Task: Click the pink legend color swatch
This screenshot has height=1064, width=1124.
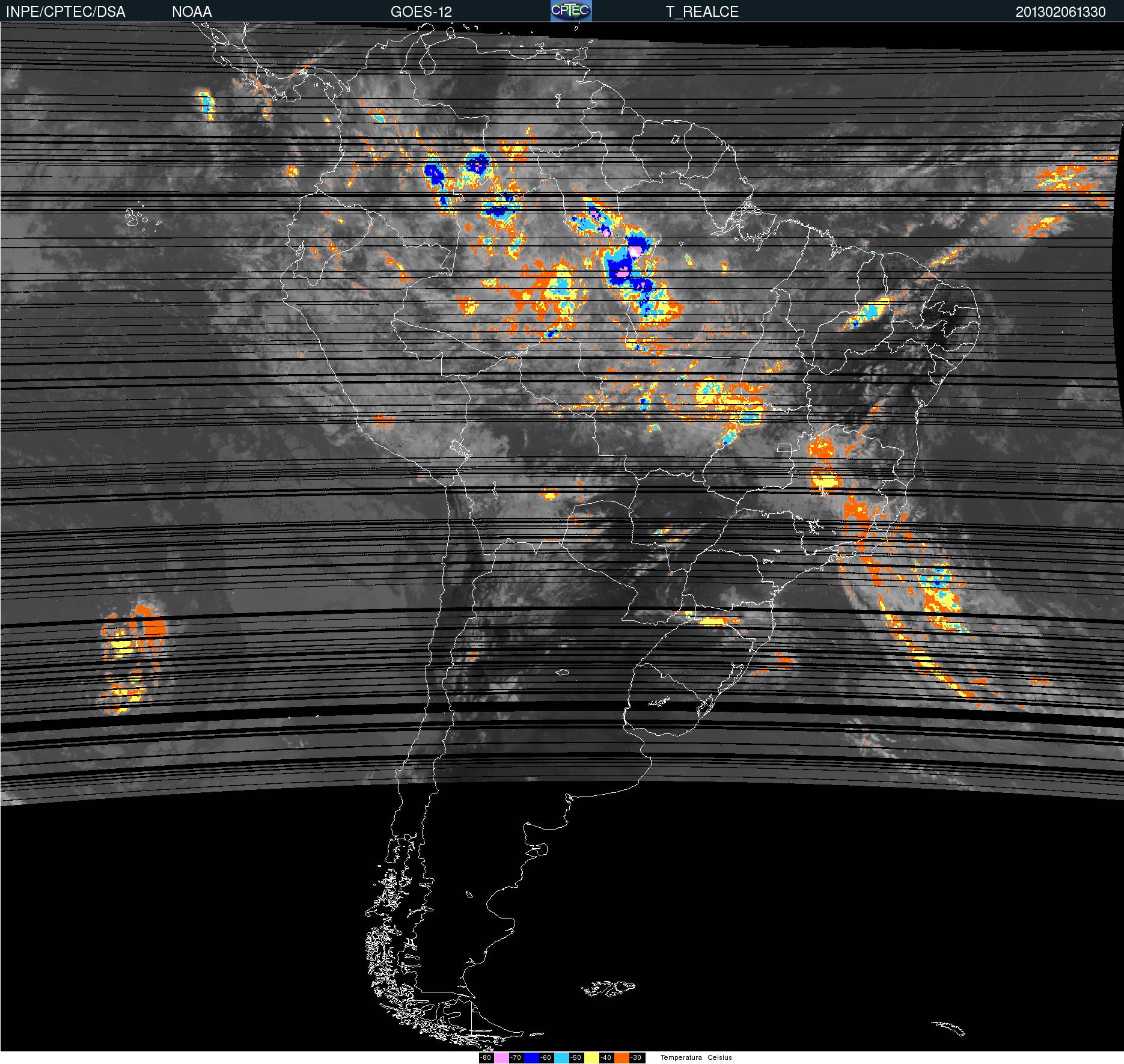Action: [501, 1058]
